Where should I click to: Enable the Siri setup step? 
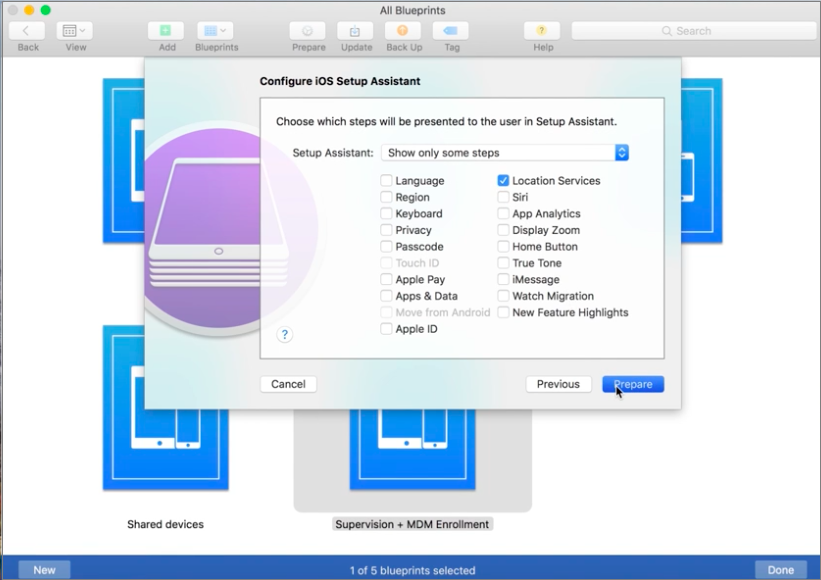(502, 197)
